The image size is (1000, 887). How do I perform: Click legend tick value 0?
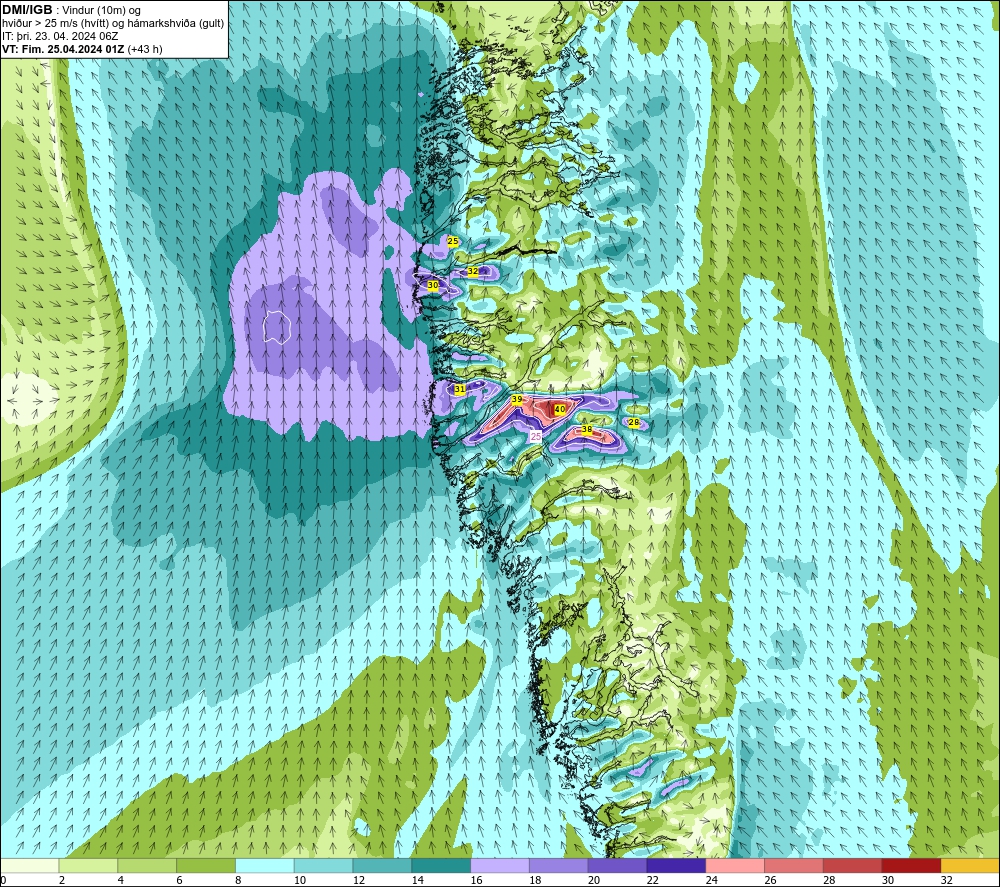pyautogui.click(x=3, y=880)
